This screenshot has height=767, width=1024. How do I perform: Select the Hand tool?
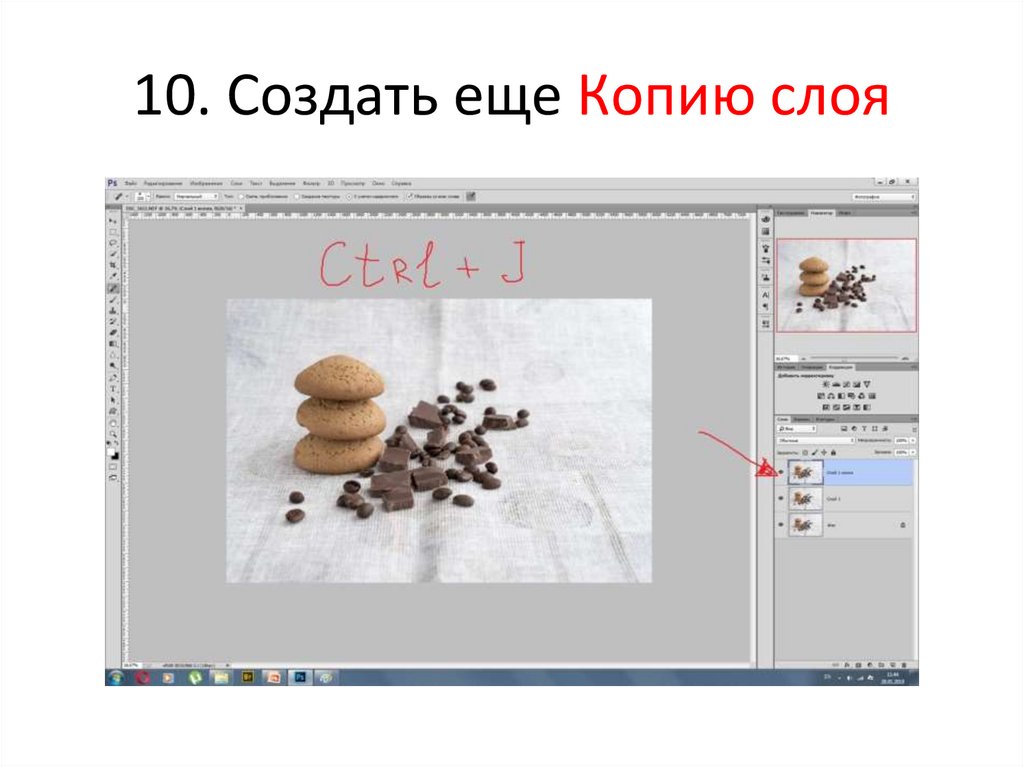113,423
